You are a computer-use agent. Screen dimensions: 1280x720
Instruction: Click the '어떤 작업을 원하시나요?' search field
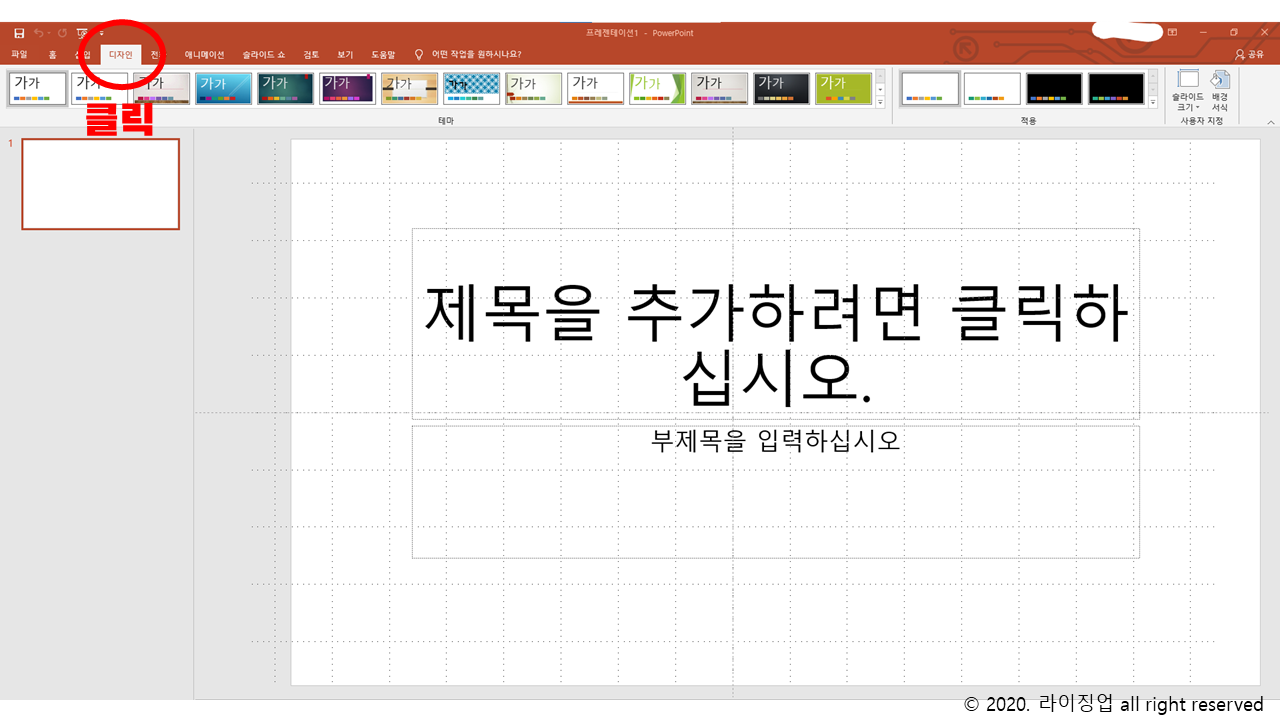click(476, 54)
